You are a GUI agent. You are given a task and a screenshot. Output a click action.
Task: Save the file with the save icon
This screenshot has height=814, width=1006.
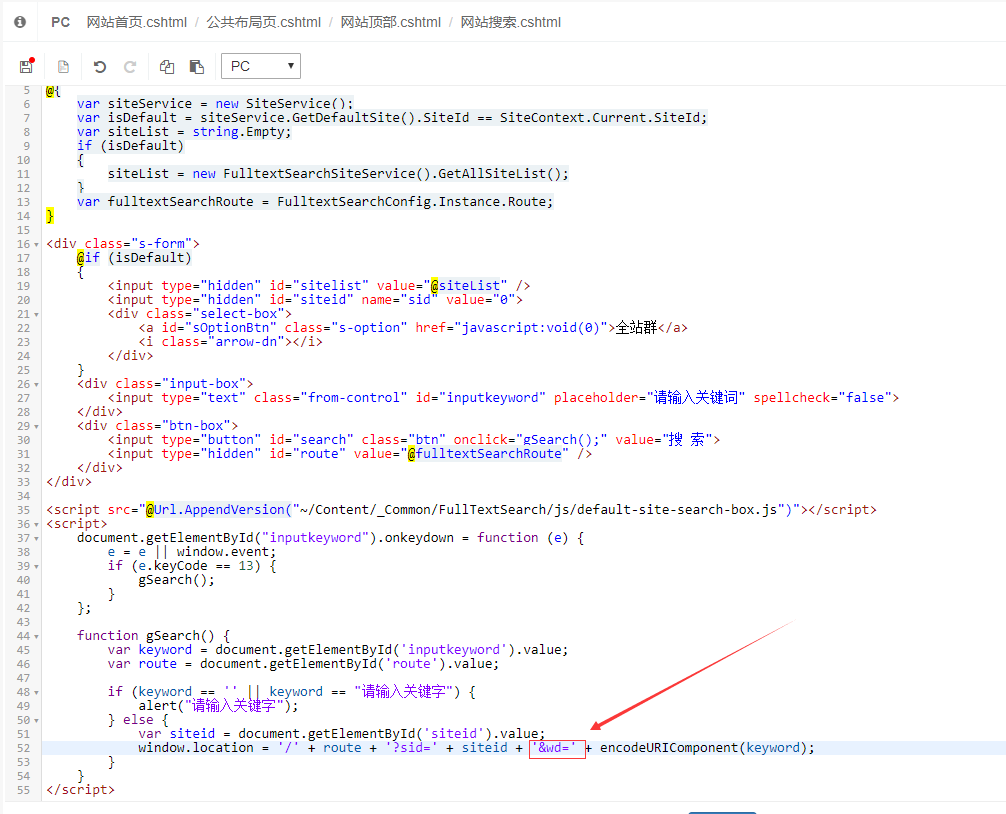coord(27,67)
